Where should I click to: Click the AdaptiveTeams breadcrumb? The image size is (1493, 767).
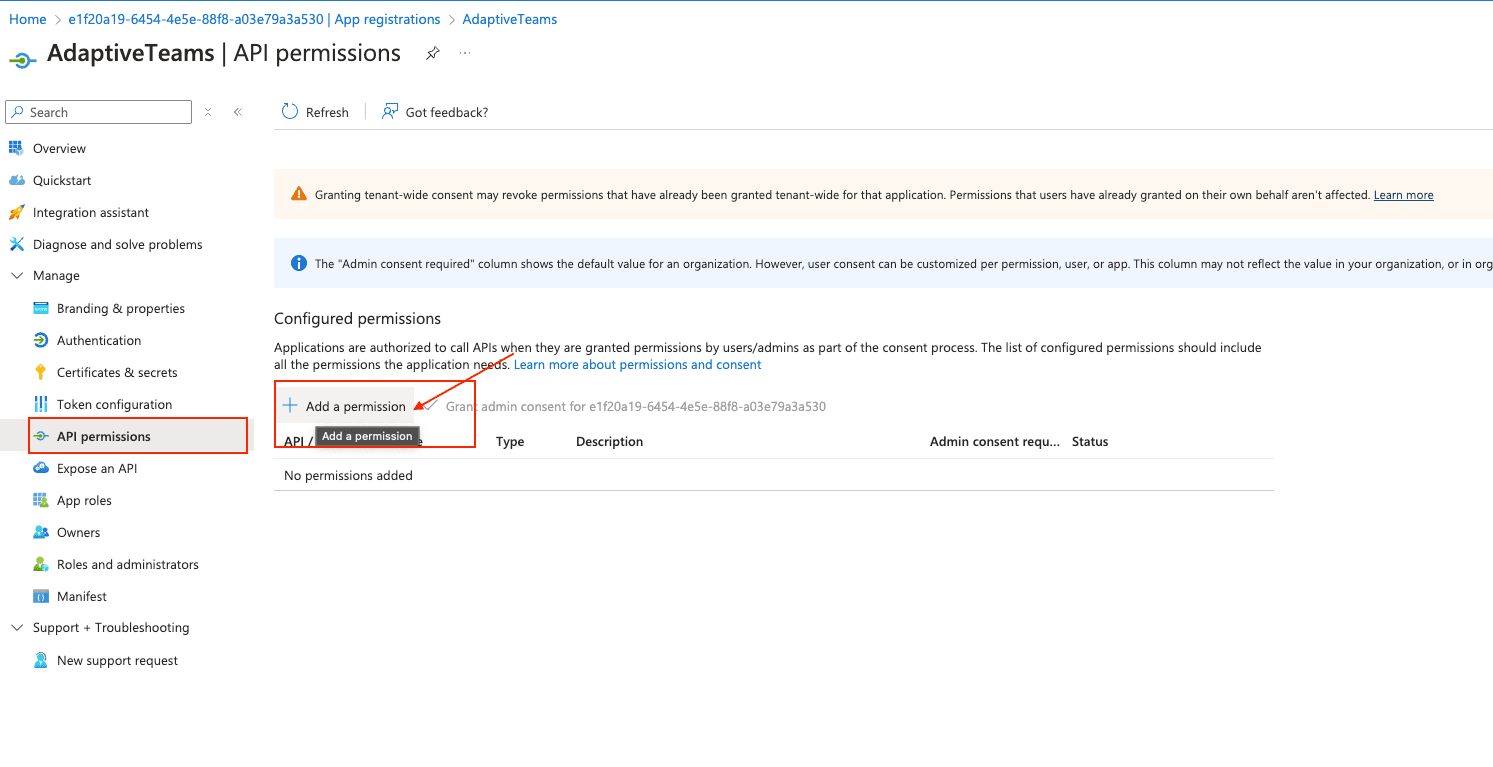point(510,19)
